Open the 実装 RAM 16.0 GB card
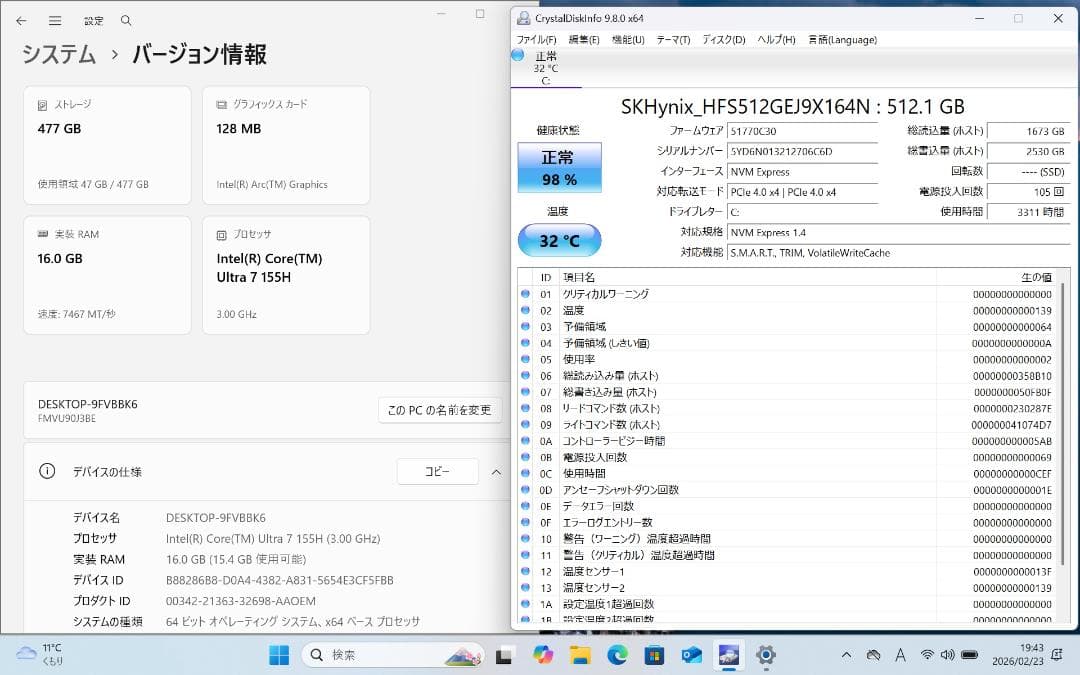This screenshot has height=675, width=1080. [x=107, y=276]
